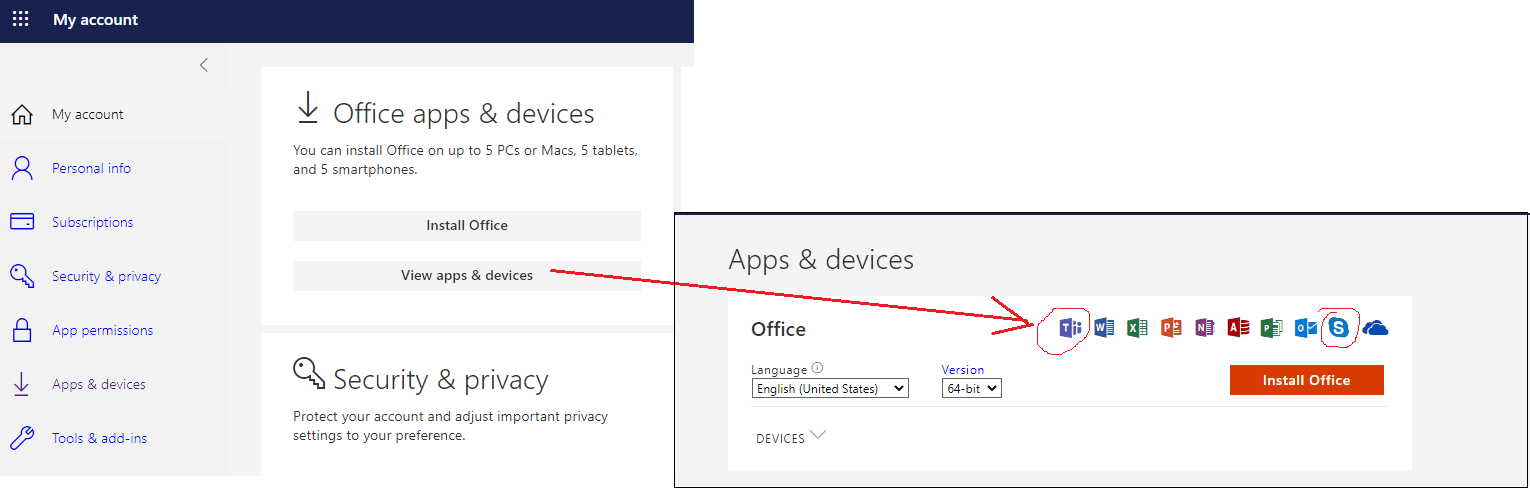Click the Access app icon
The width and height of the screenshot is (1530, 495).
coord(1238,328)
